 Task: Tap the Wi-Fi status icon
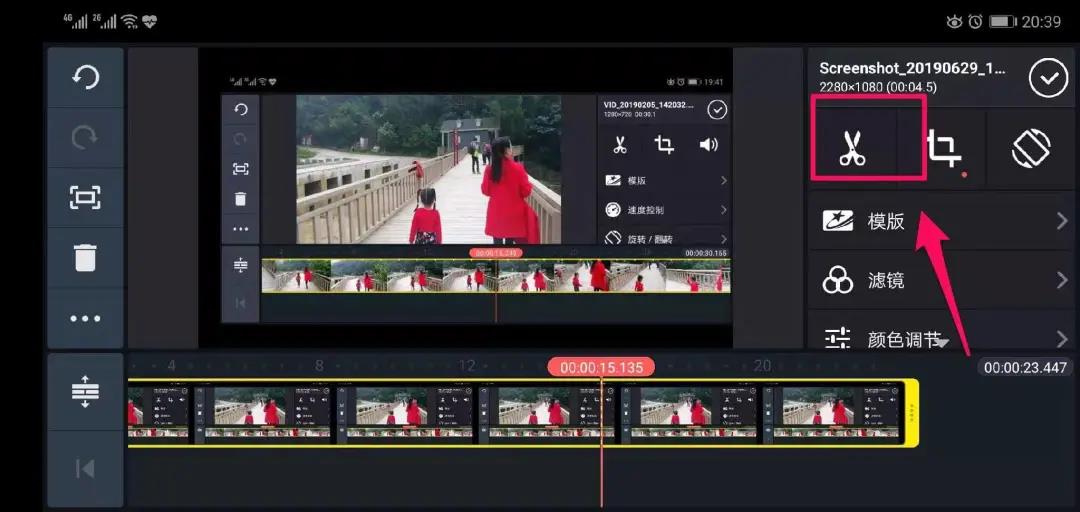pyautogui.click(x=130, y=22)
